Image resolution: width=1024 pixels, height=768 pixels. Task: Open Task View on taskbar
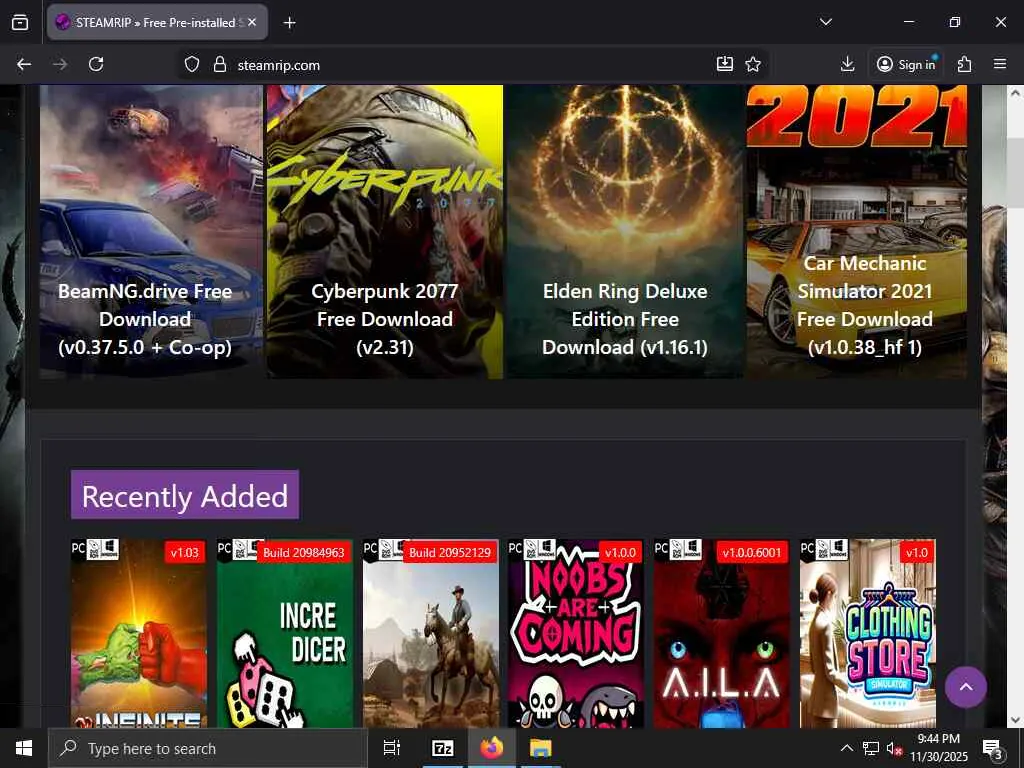click(392, 748)
